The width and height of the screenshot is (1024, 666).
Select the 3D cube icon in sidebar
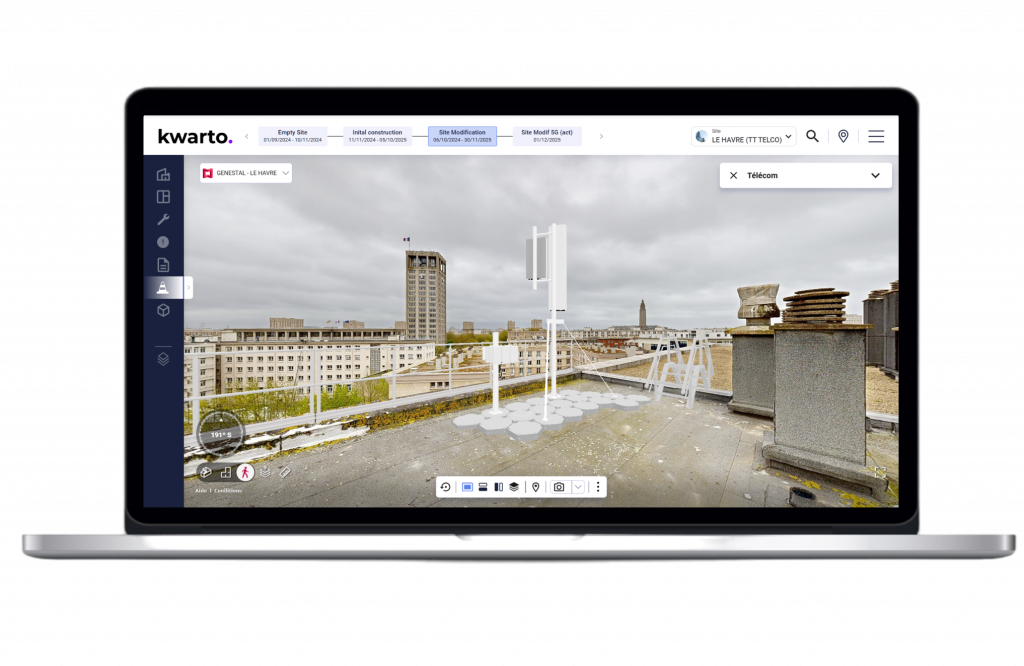[x=163, y=311]
